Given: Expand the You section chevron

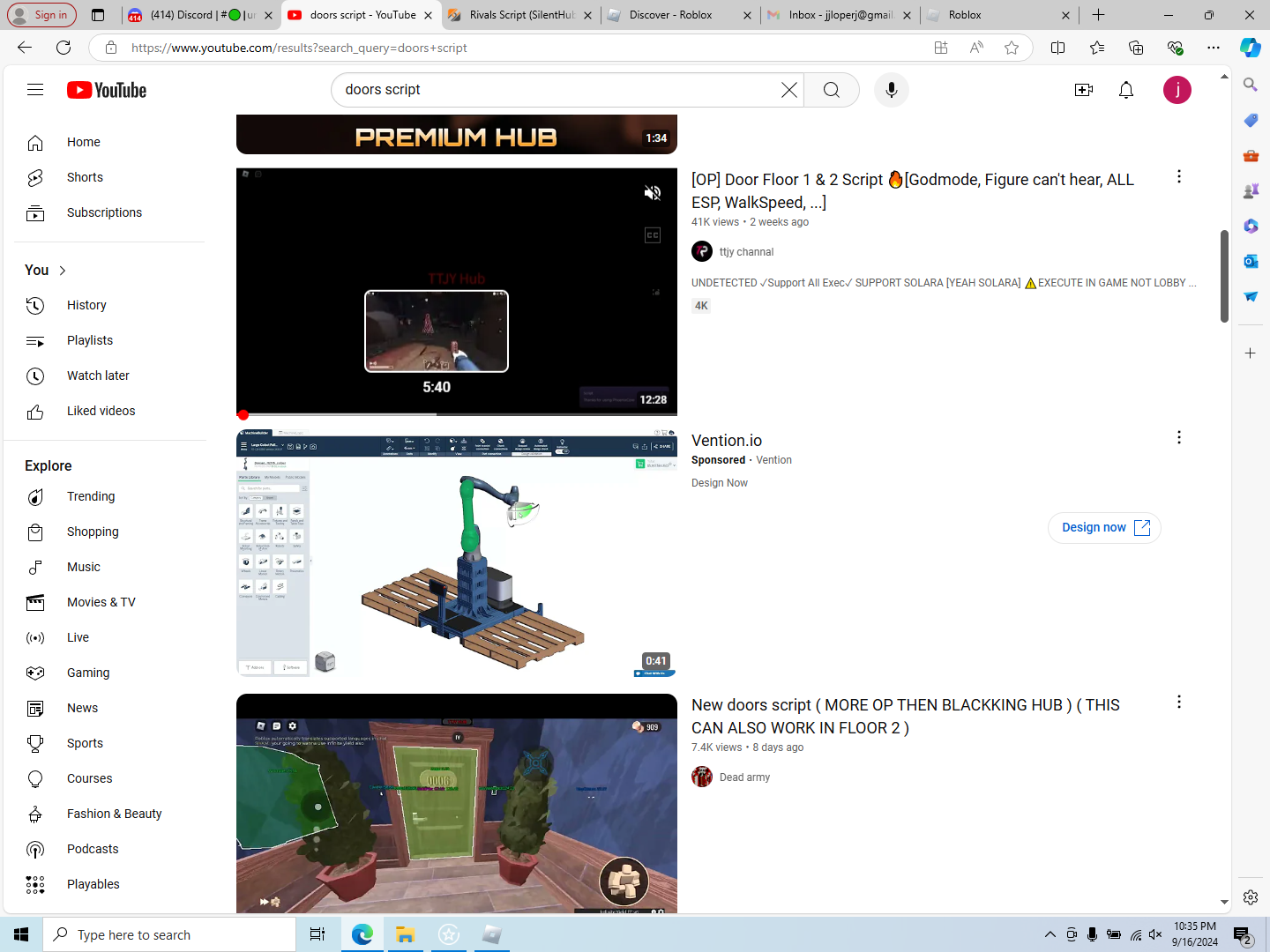Looking at the screenshot, I should (63, 271).
